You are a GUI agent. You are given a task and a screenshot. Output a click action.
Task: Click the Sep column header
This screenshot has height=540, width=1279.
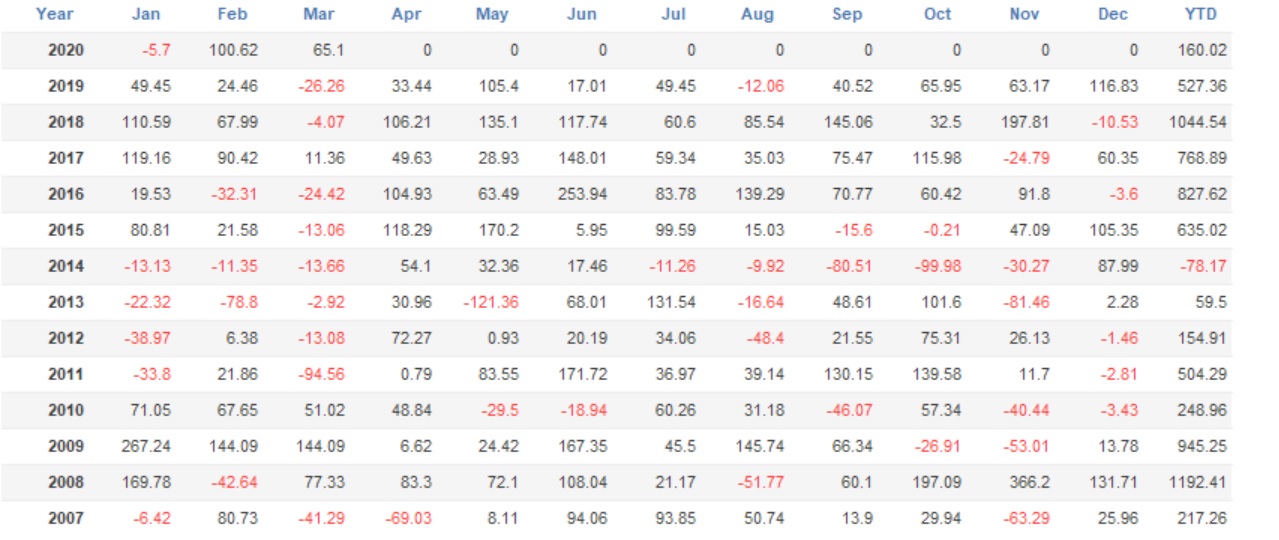click(x=848, y=14)
